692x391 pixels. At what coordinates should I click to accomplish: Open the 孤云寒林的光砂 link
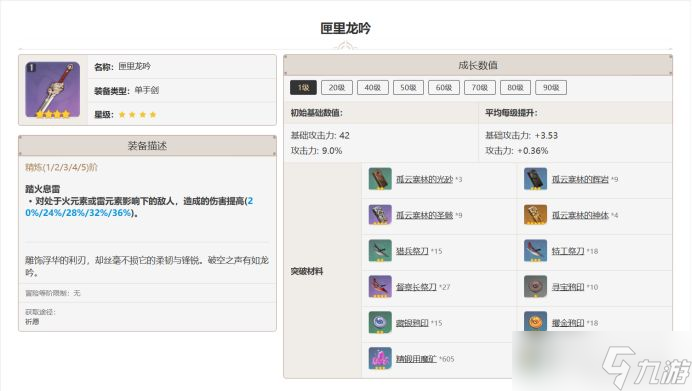click(x=425, y=179)
